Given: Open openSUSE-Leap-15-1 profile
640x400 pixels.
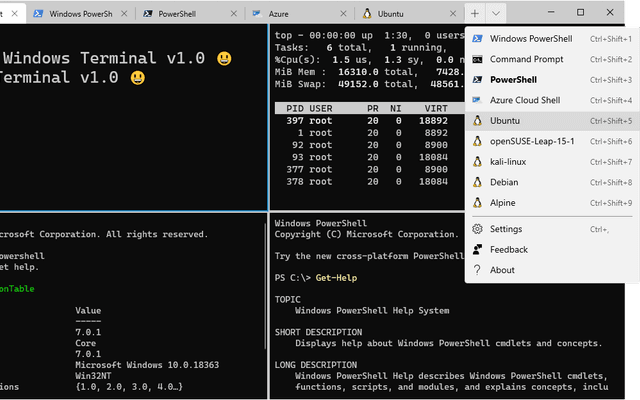Looking at the screenshot, I should click(x=552, y=141).
